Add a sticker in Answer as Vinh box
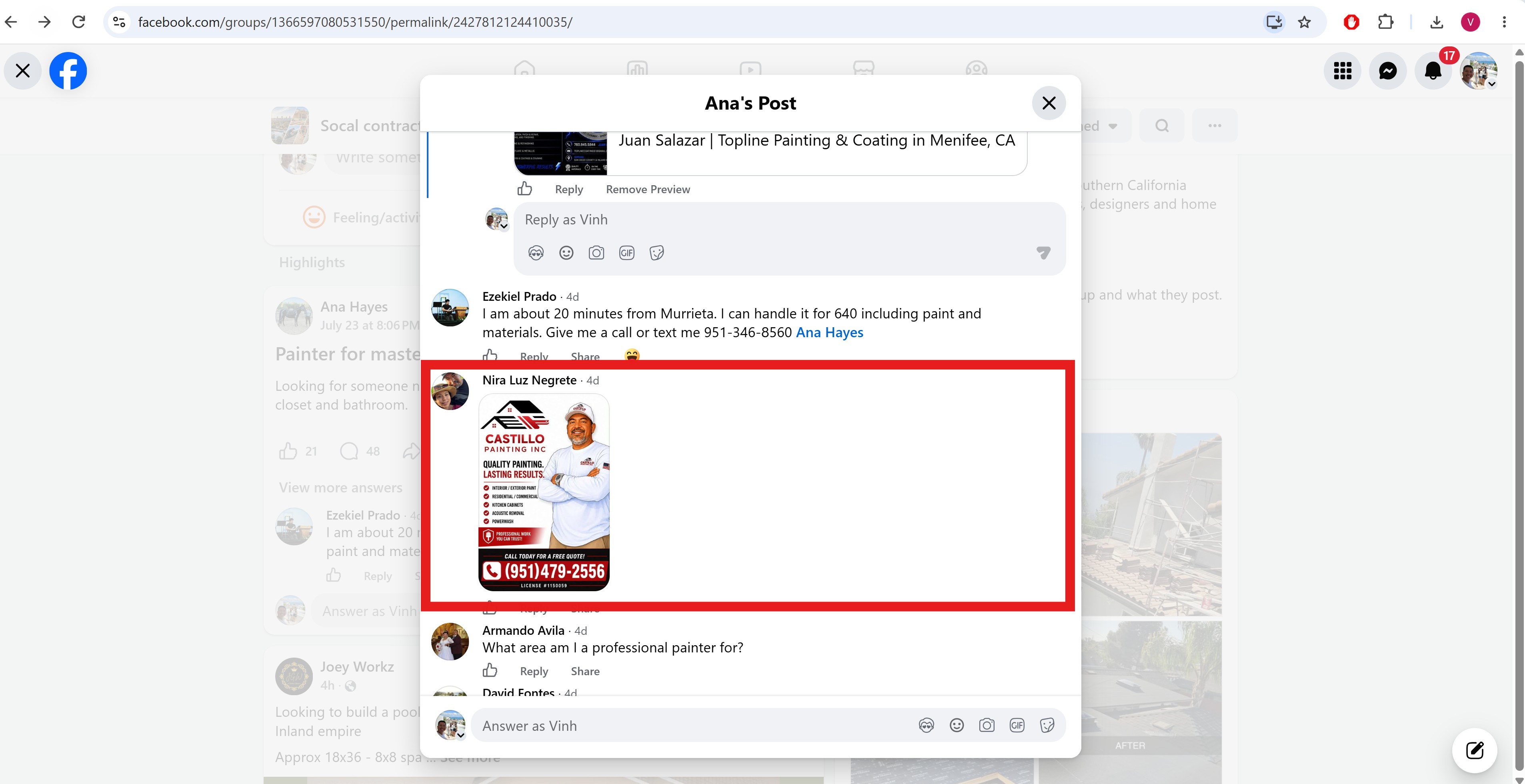The width and height of the screenshot is (1525, 784). pos(1047,726)
